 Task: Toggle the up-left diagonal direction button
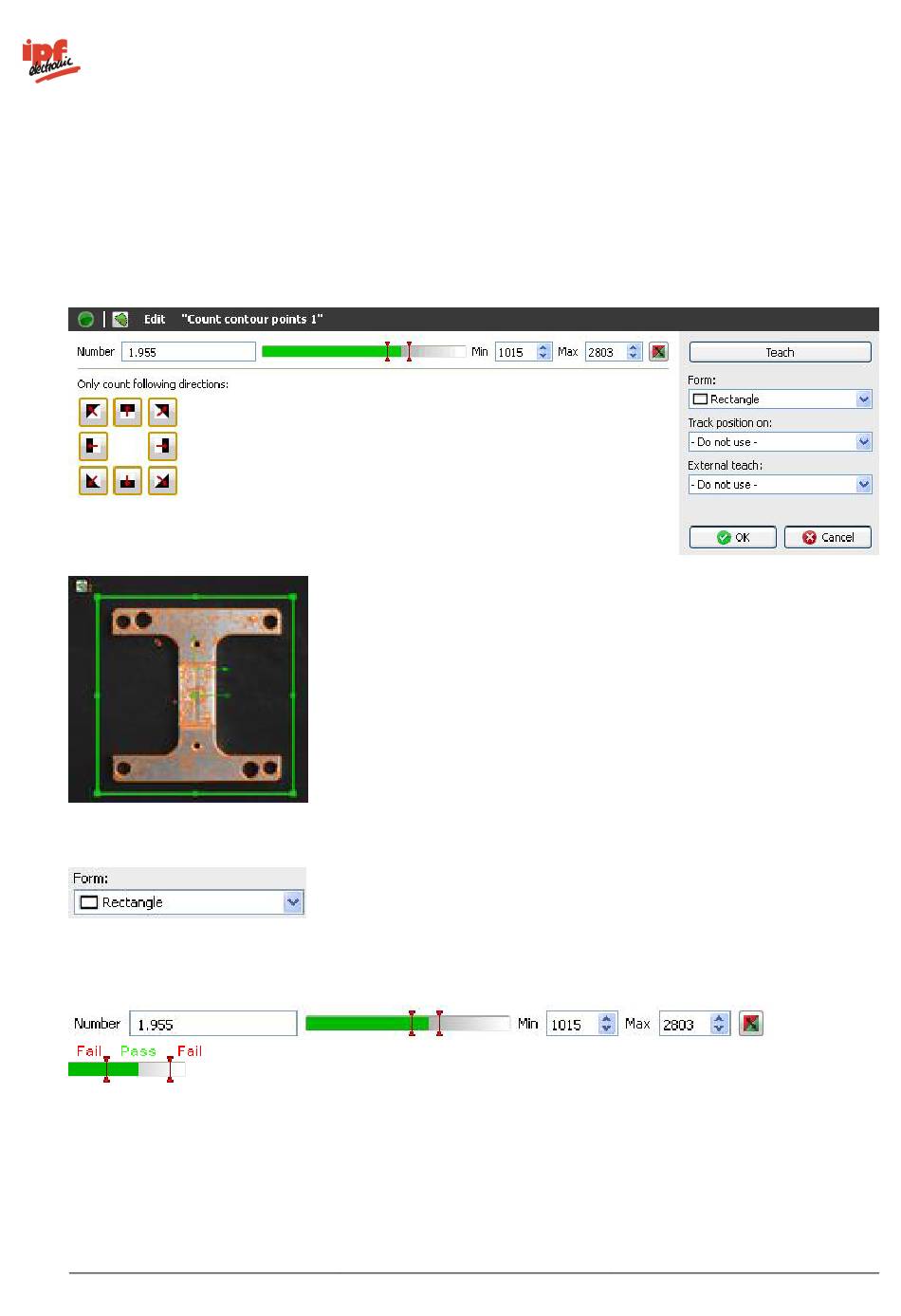(93, 412)
